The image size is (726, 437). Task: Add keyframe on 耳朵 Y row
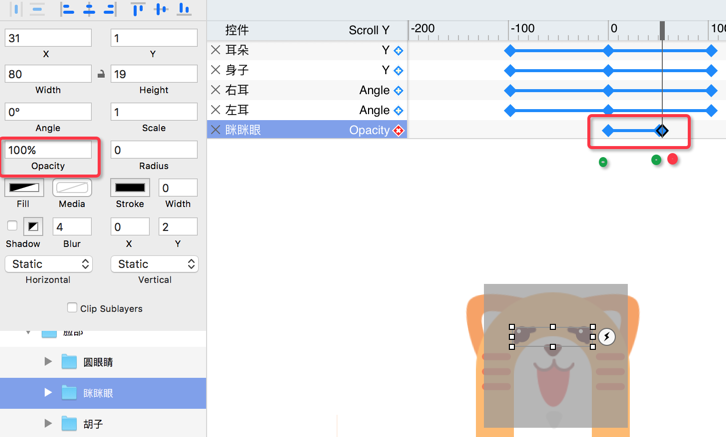click(x=398, y=50)
